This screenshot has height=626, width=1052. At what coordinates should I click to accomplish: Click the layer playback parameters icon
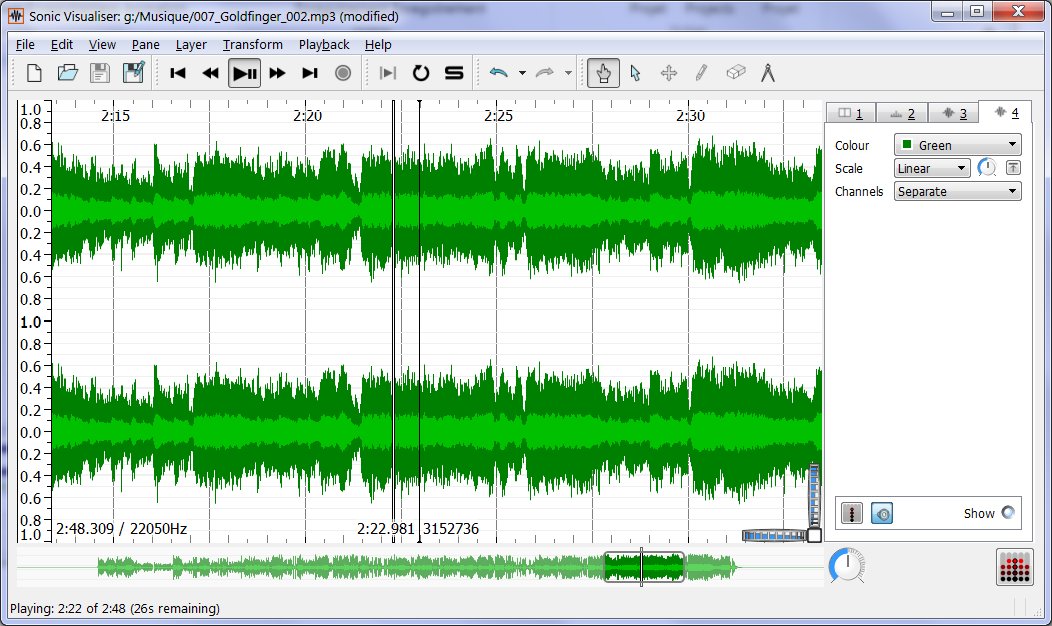tap(852, 513)
